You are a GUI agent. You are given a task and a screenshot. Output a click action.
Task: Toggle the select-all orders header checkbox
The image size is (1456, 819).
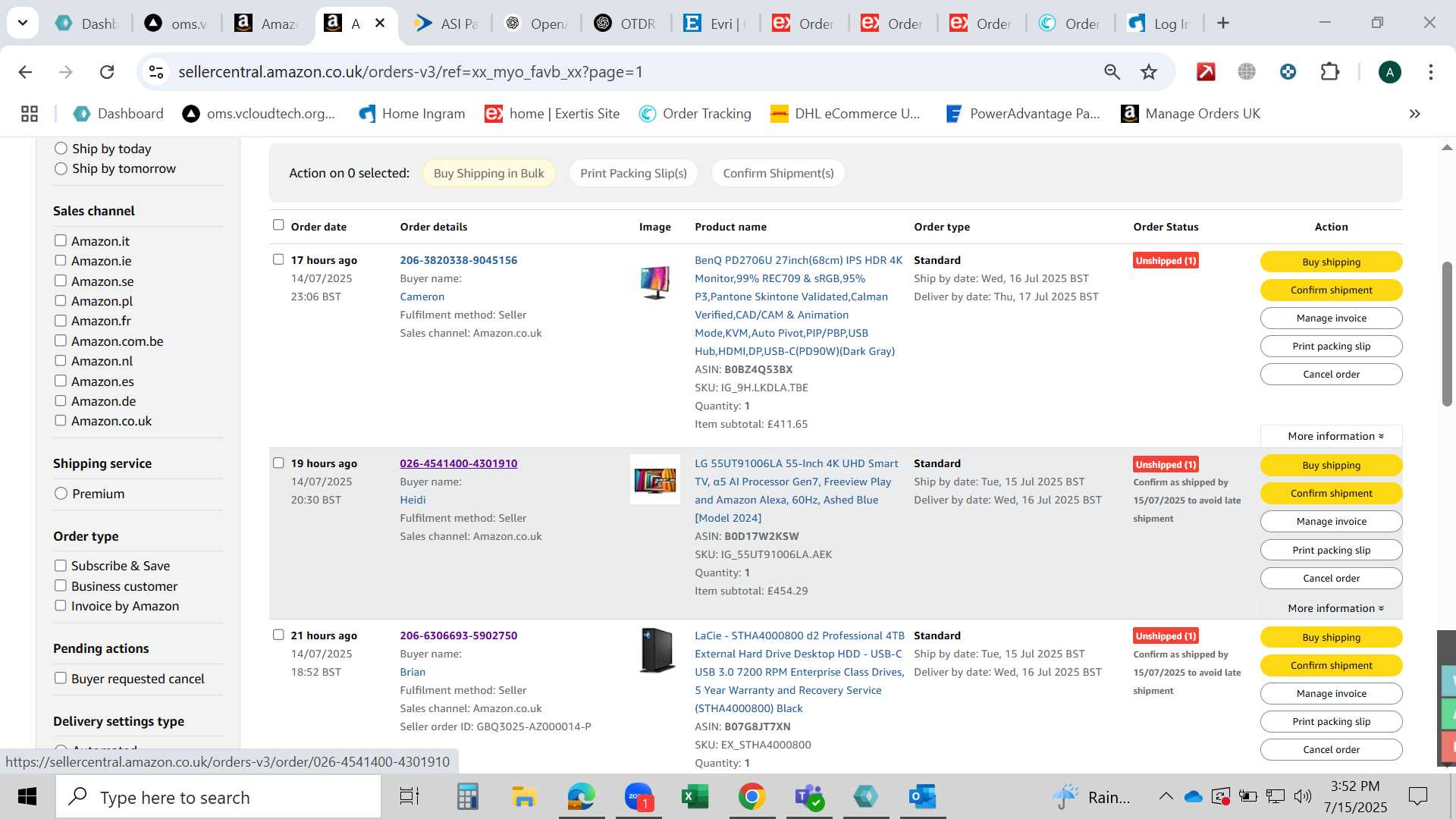click(278, 225)
